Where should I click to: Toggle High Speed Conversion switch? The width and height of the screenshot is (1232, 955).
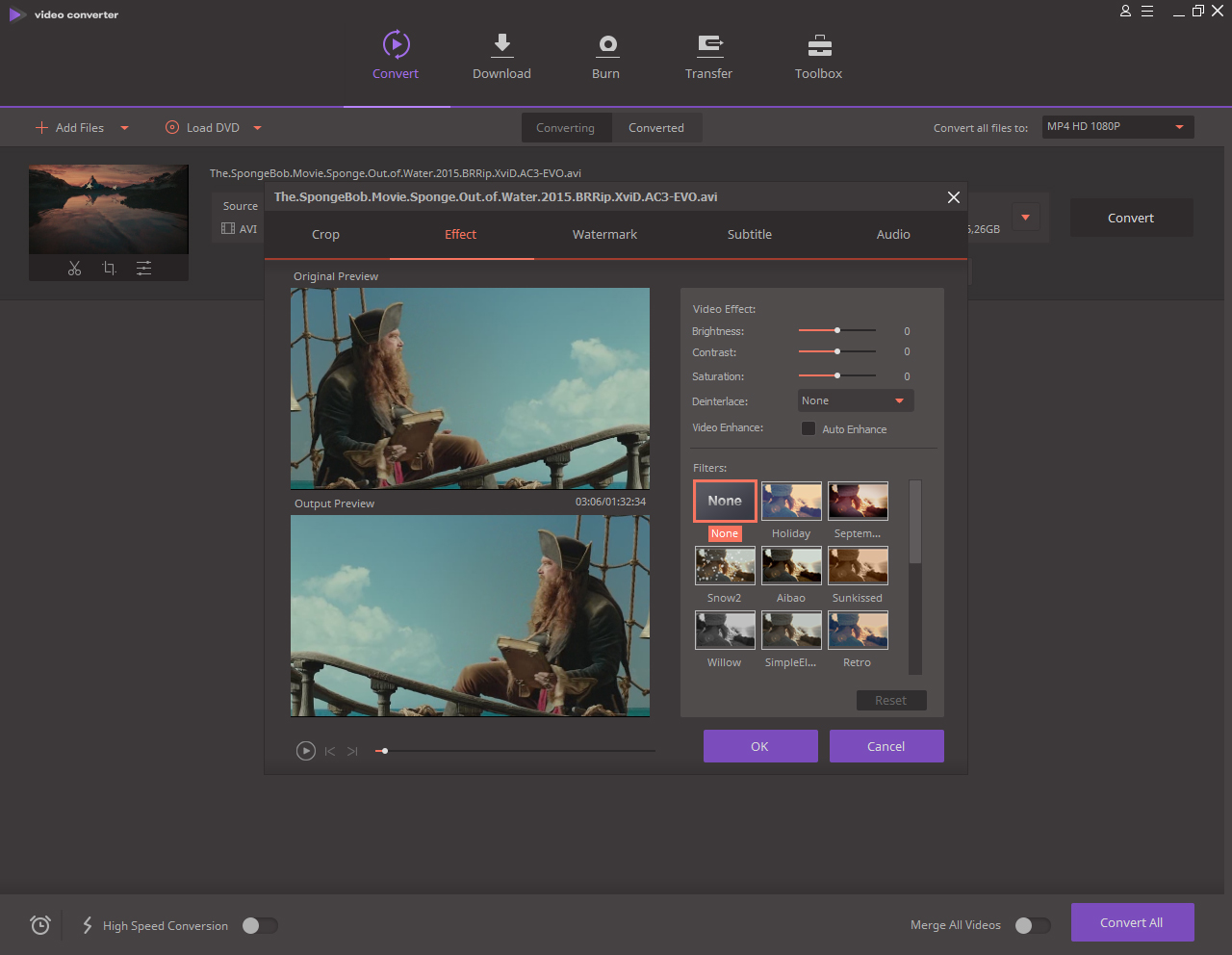(x=260, y=925)
